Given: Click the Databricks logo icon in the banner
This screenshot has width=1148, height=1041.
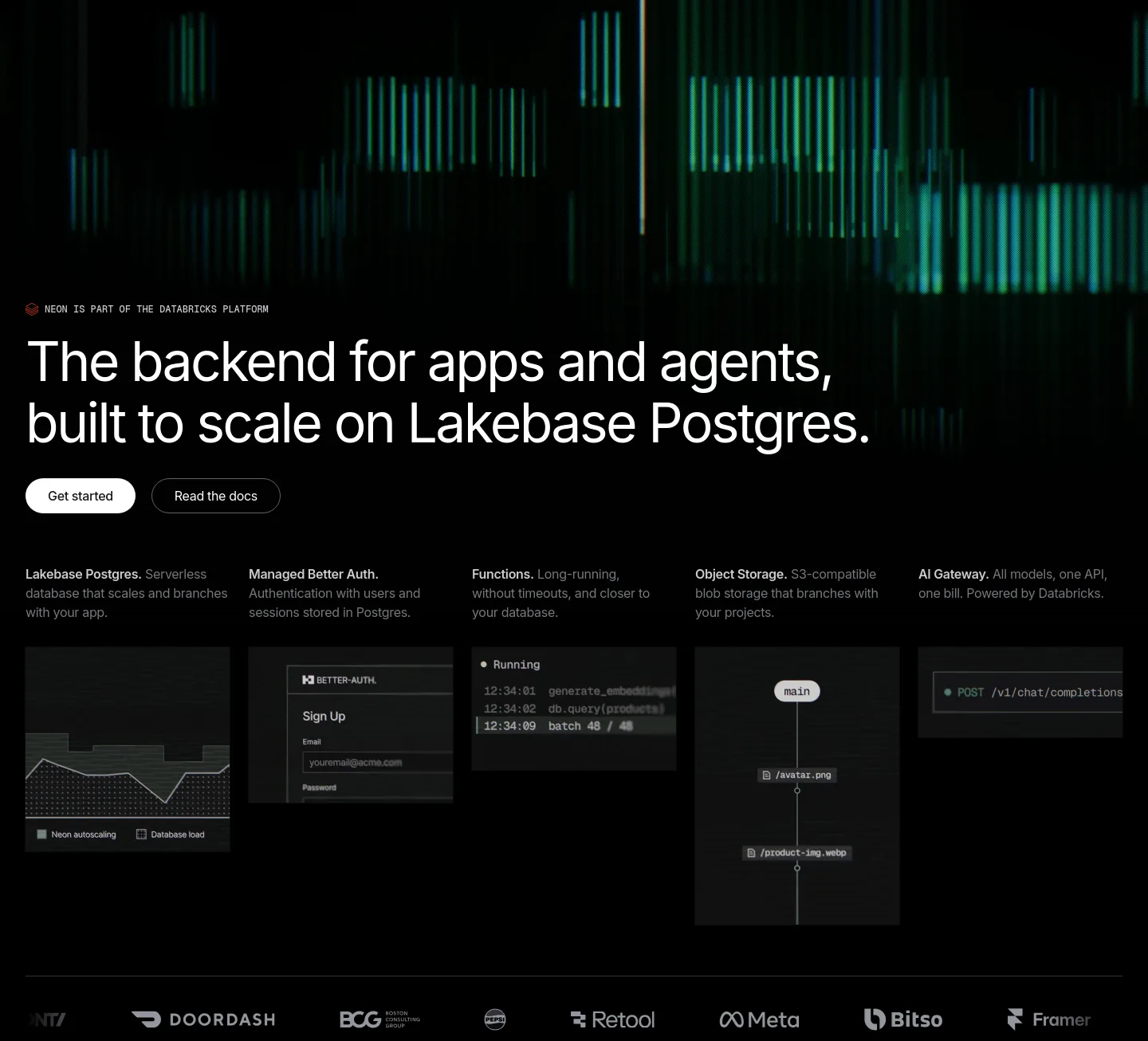Looking at the screenshot, I should point(32,309).
